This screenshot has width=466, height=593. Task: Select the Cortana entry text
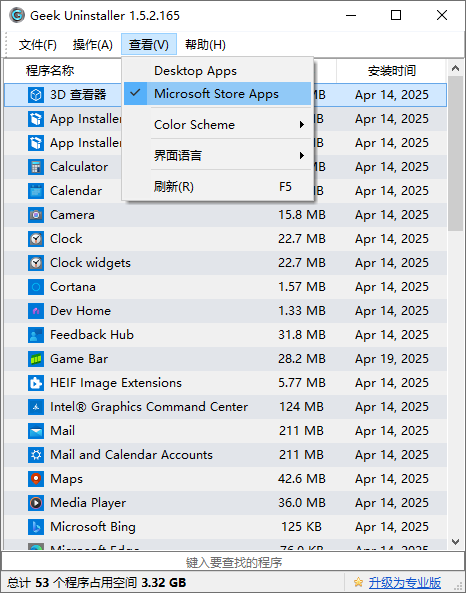click(x=73, y=287)
